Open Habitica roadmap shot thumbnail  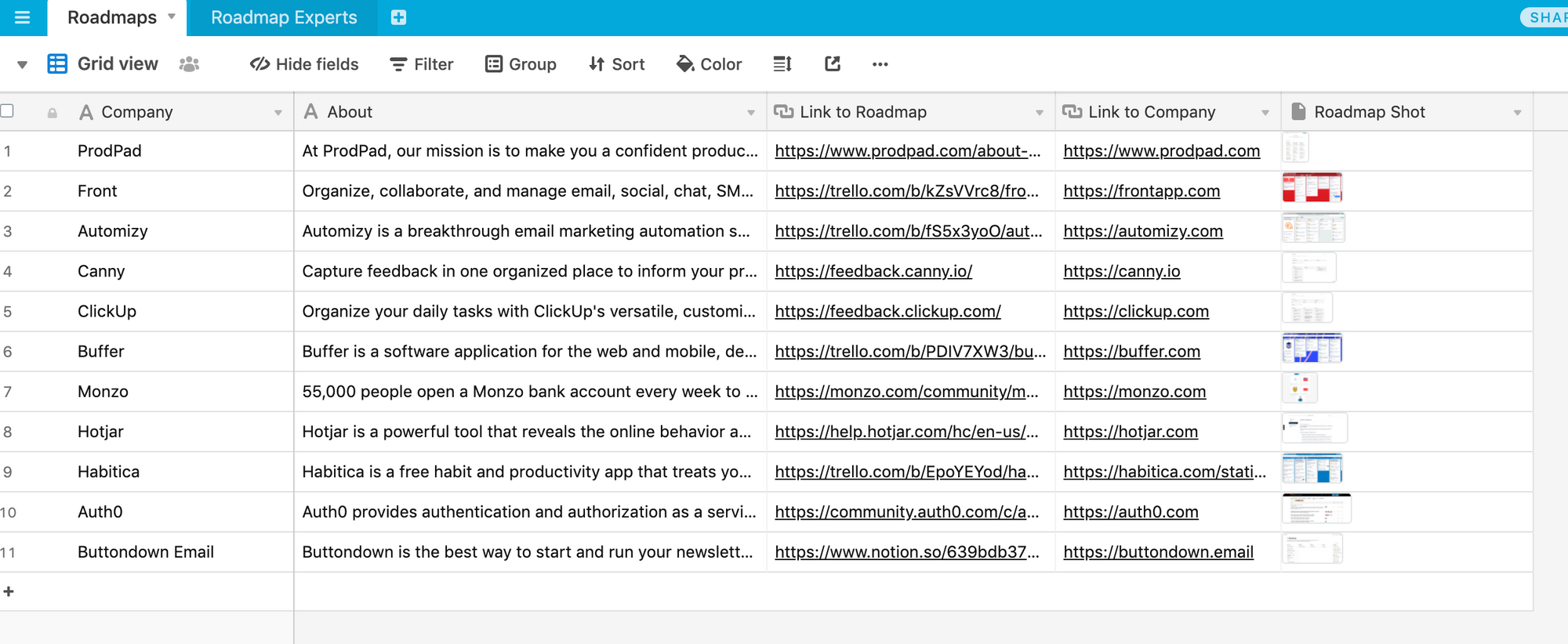(1312, 469)
